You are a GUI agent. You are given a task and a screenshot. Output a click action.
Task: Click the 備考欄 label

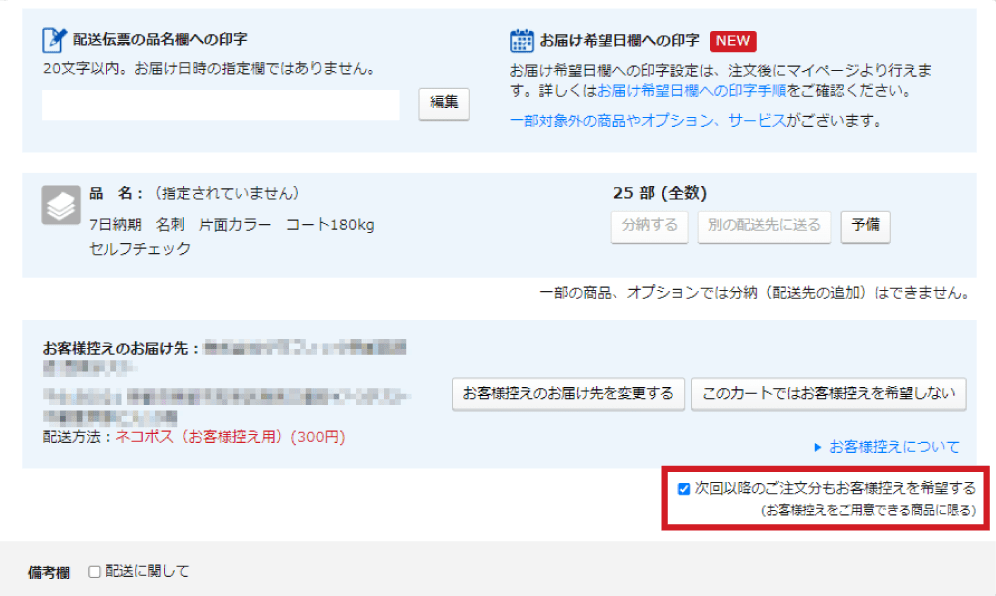[x=48, y=573]
